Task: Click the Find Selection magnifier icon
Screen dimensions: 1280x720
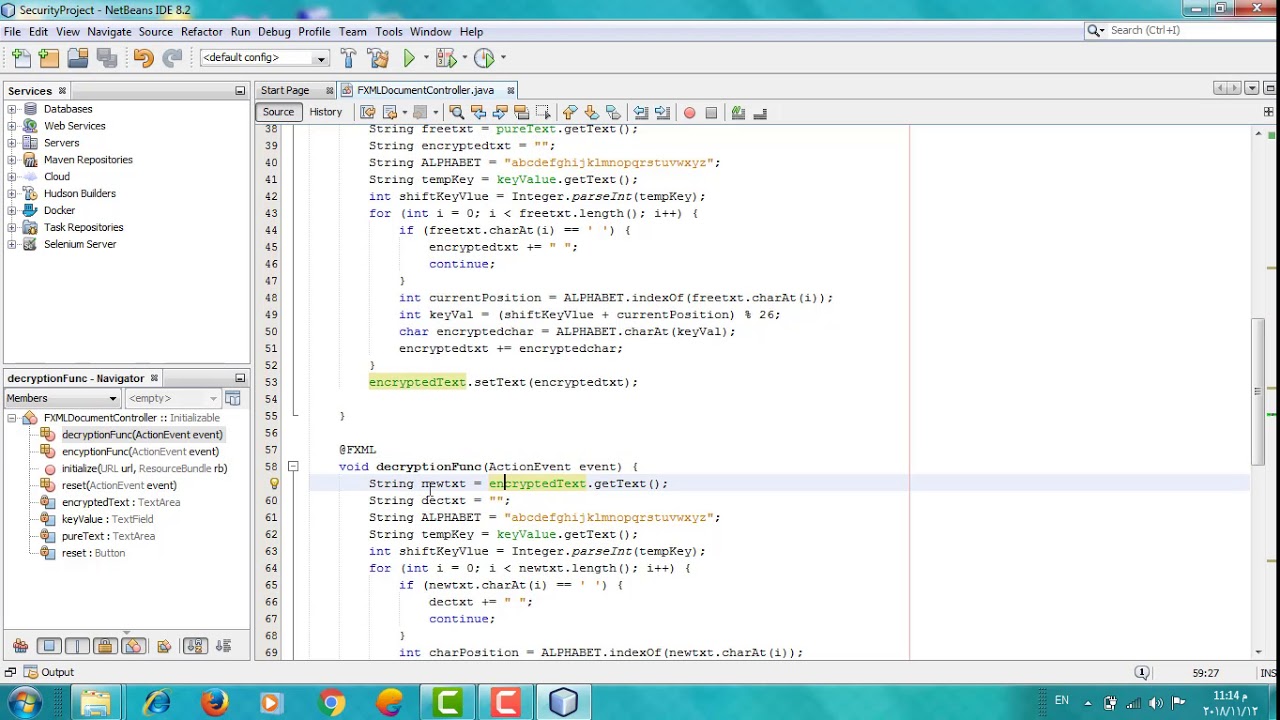Action: click(x=456, y=113)
